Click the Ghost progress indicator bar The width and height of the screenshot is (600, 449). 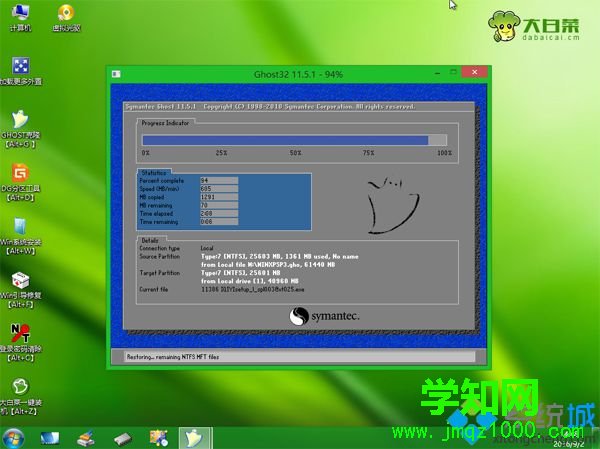click(x=294, y=140)
